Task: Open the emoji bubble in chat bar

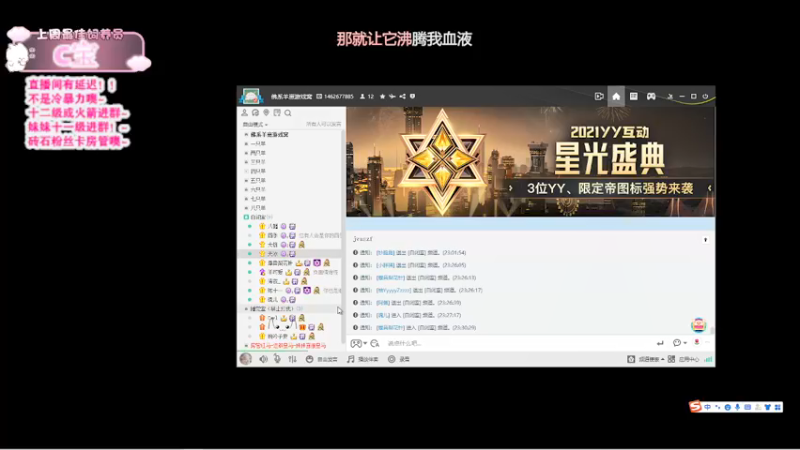Action: tap(677, 343)
